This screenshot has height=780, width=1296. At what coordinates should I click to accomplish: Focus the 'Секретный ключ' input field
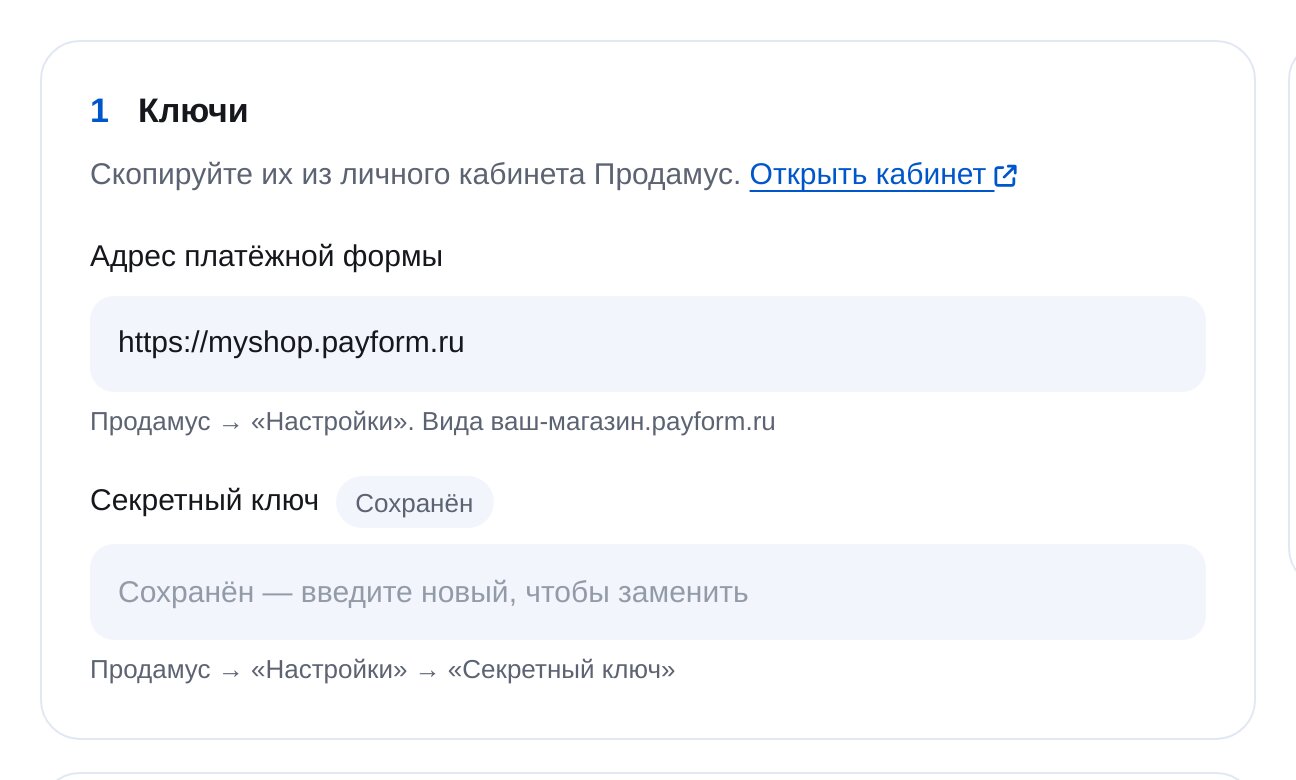648,592
